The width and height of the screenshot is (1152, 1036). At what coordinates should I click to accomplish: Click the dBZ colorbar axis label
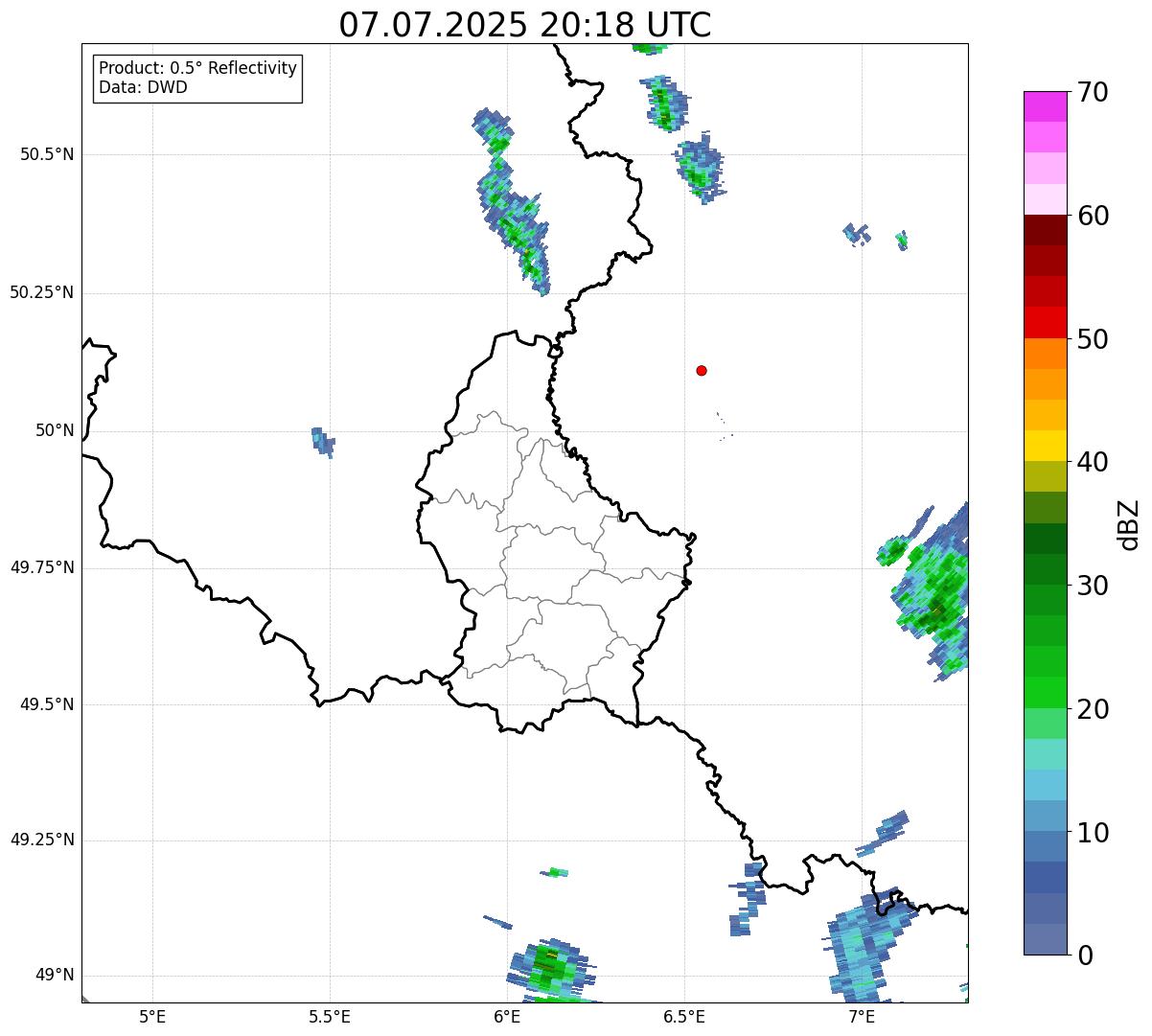(1129, 523)
